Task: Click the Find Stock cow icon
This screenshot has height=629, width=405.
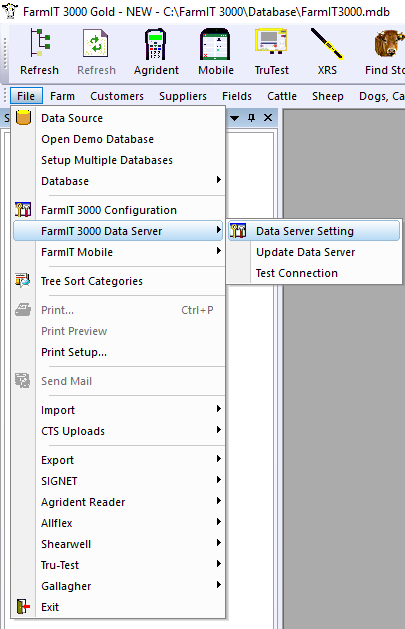Action: pyautogui.click(x=389, y=43)
